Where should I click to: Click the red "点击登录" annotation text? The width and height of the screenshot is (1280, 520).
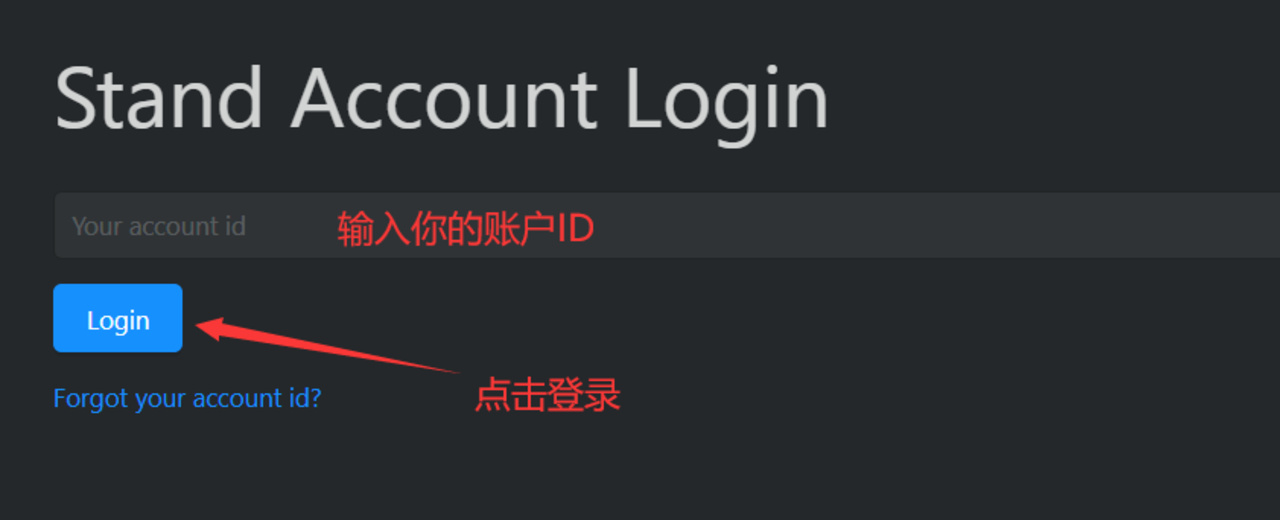(547, 395)
